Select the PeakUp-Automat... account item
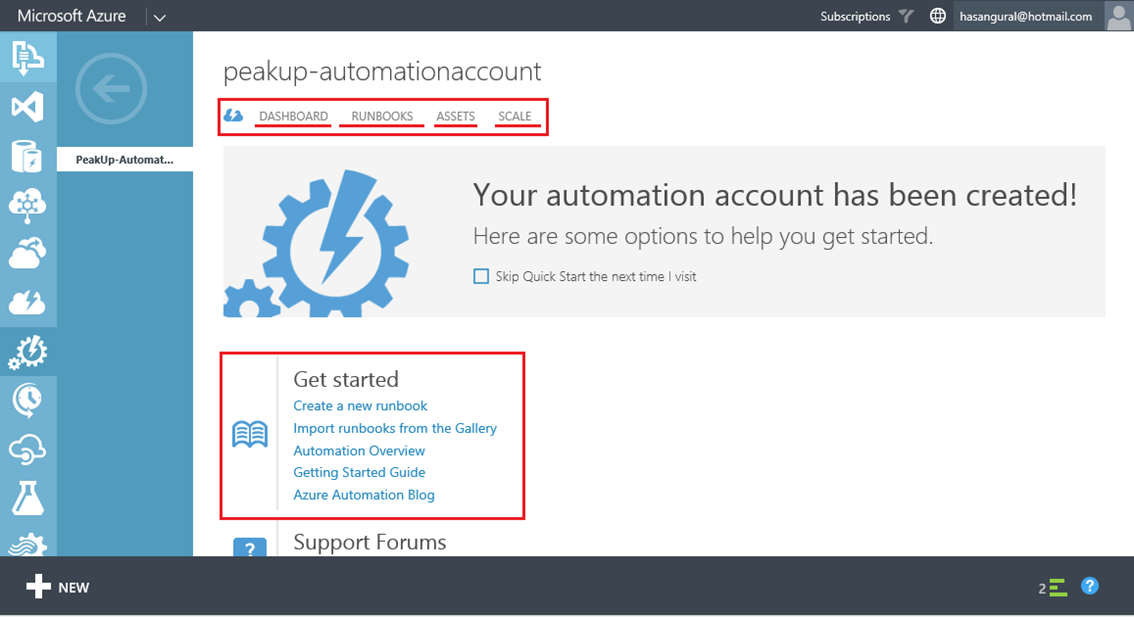This screenshot has height=617, width=1134. pyautogui.click(x=124, y=160)
